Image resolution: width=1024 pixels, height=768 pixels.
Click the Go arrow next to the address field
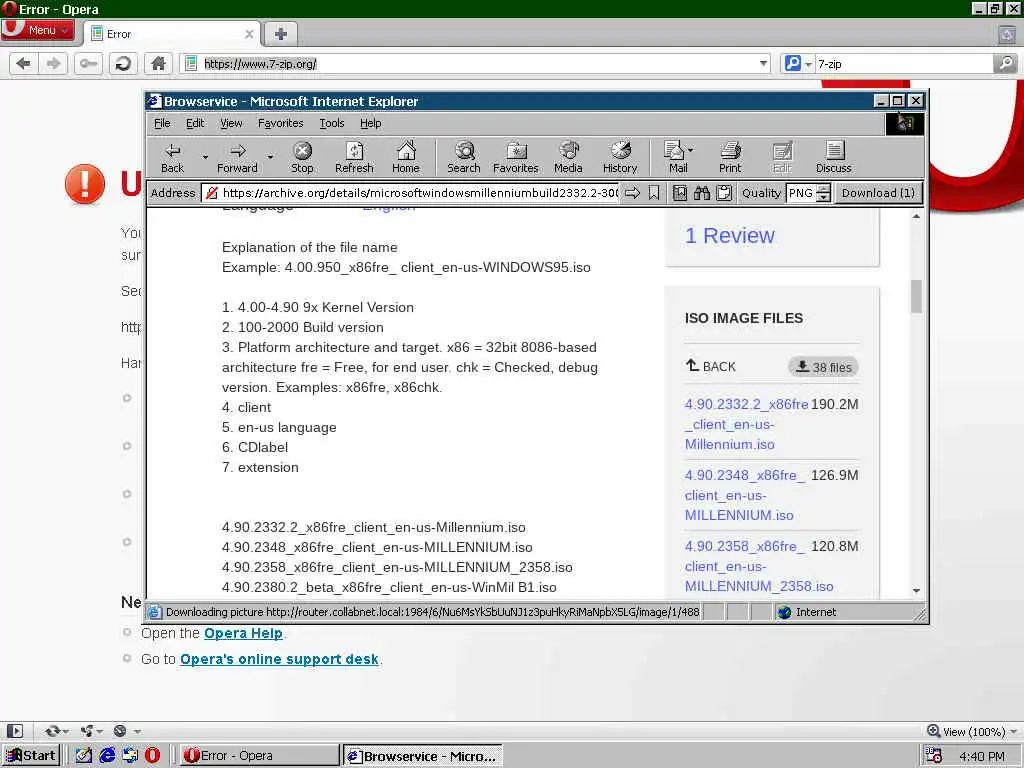(x=632, y=193)
